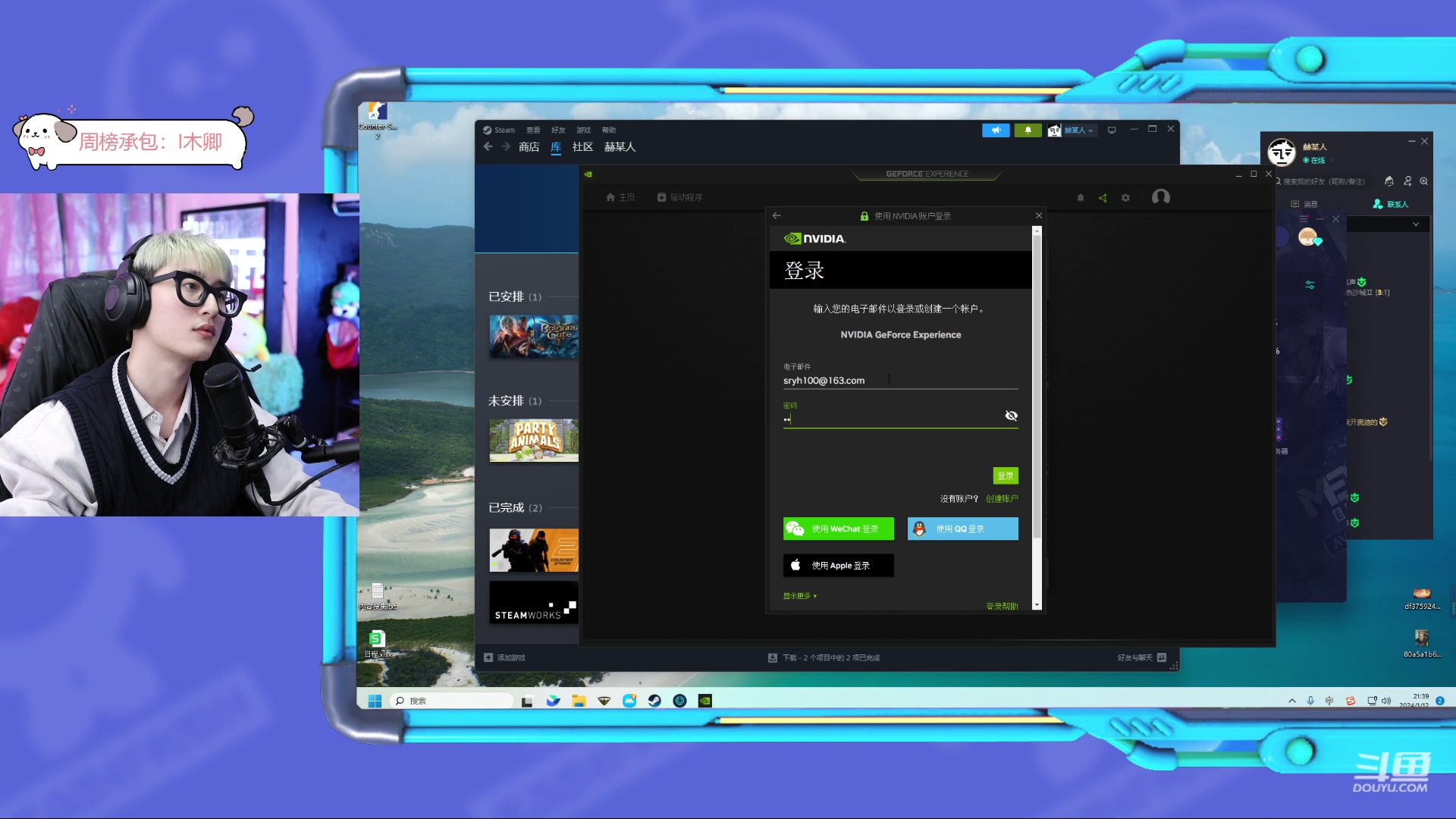
Task: Open hamburger menu in dark overlay window
Action: pyautogui.click(x=1304, y=219)
